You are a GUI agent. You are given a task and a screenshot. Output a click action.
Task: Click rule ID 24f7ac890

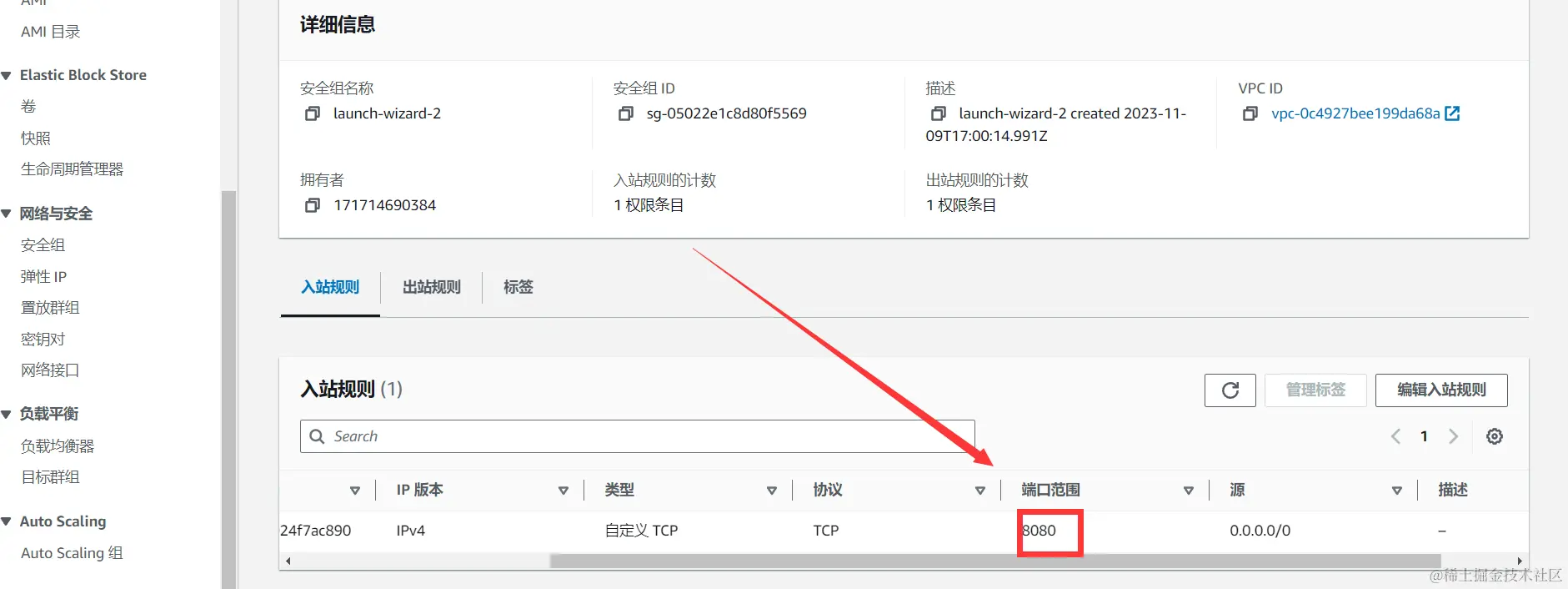click(316, 531)
